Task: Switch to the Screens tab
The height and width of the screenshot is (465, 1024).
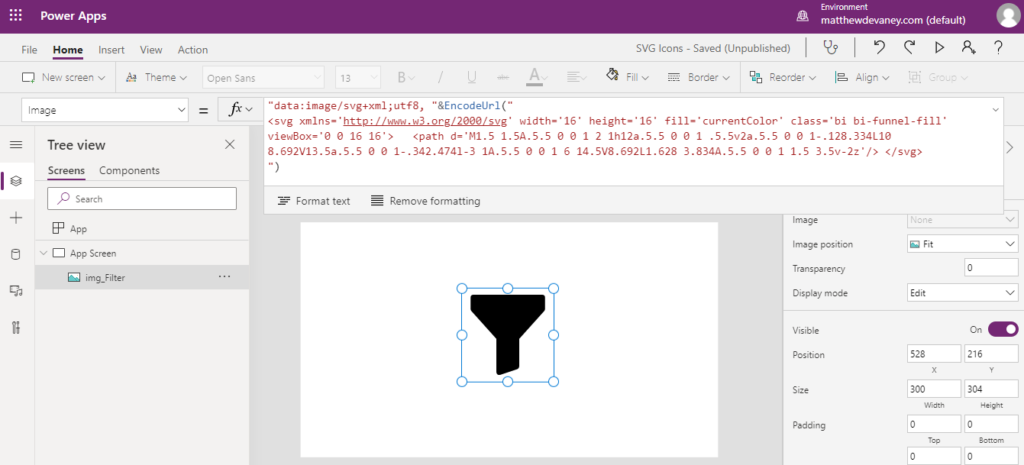Action: tap(66, 170)
